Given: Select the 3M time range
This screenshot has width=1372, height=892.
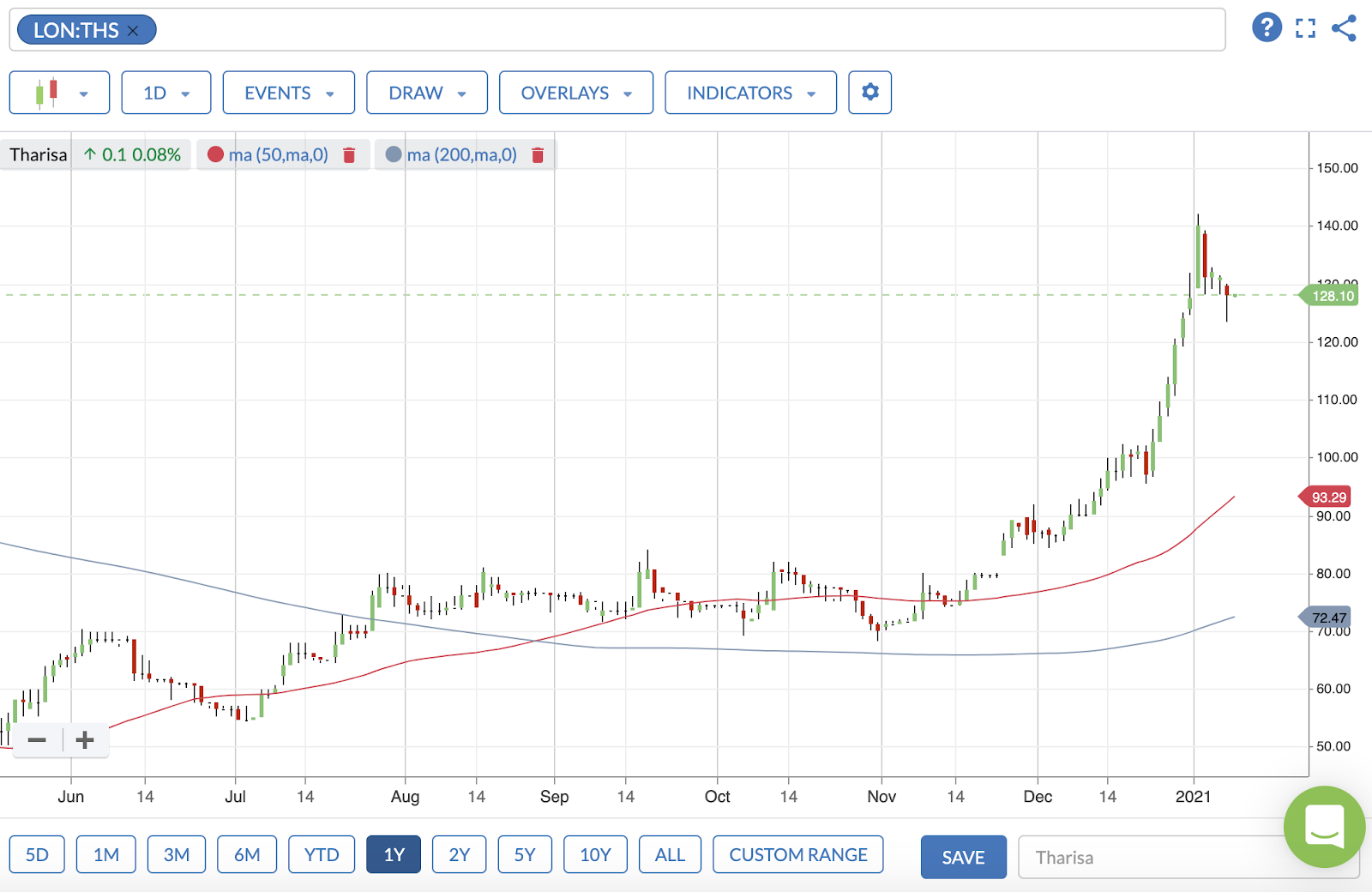Looking at the screenshot, I should (177, 854).
